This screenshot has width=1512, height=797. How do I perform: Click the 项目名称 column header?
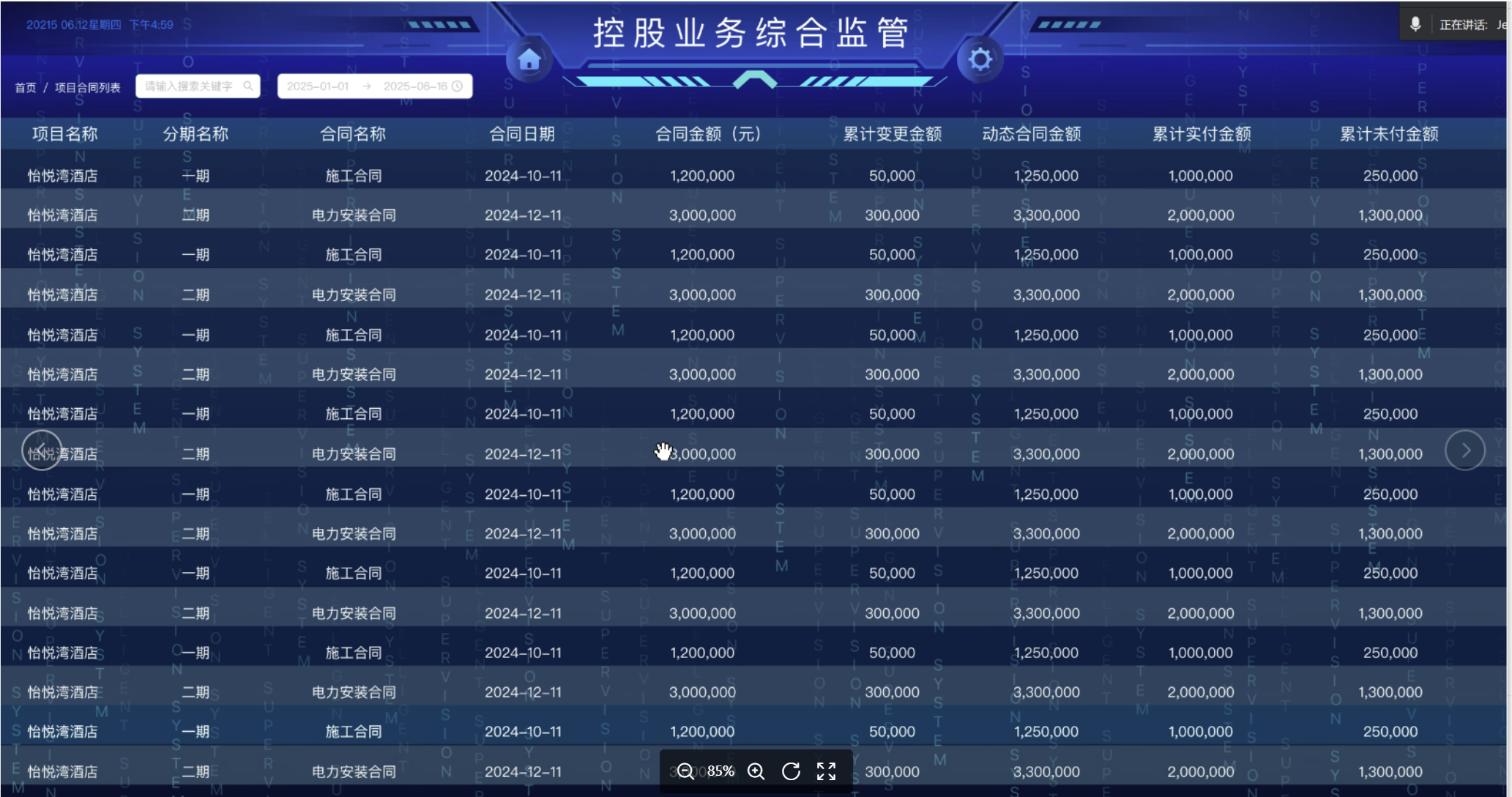click(64, 134)
